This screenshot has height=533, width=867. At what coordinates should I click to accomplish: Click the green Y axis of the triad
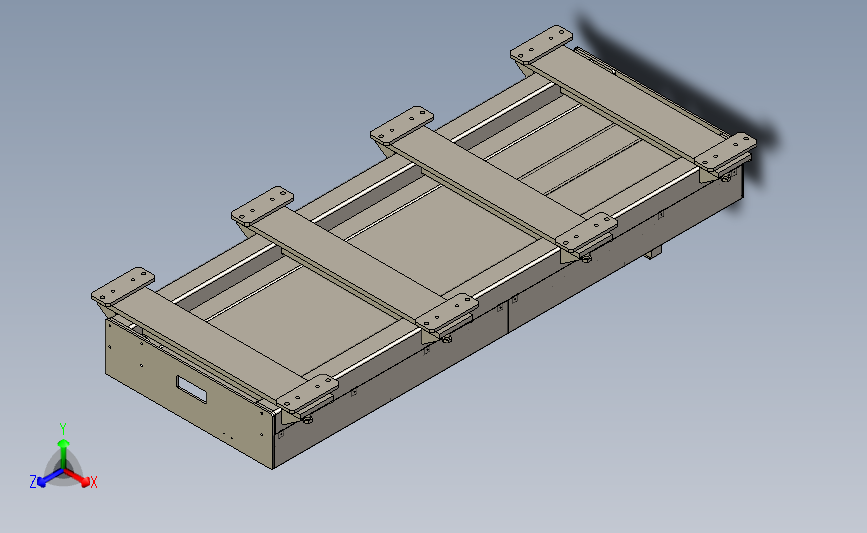pyautogui.click(x=64, y=453)
